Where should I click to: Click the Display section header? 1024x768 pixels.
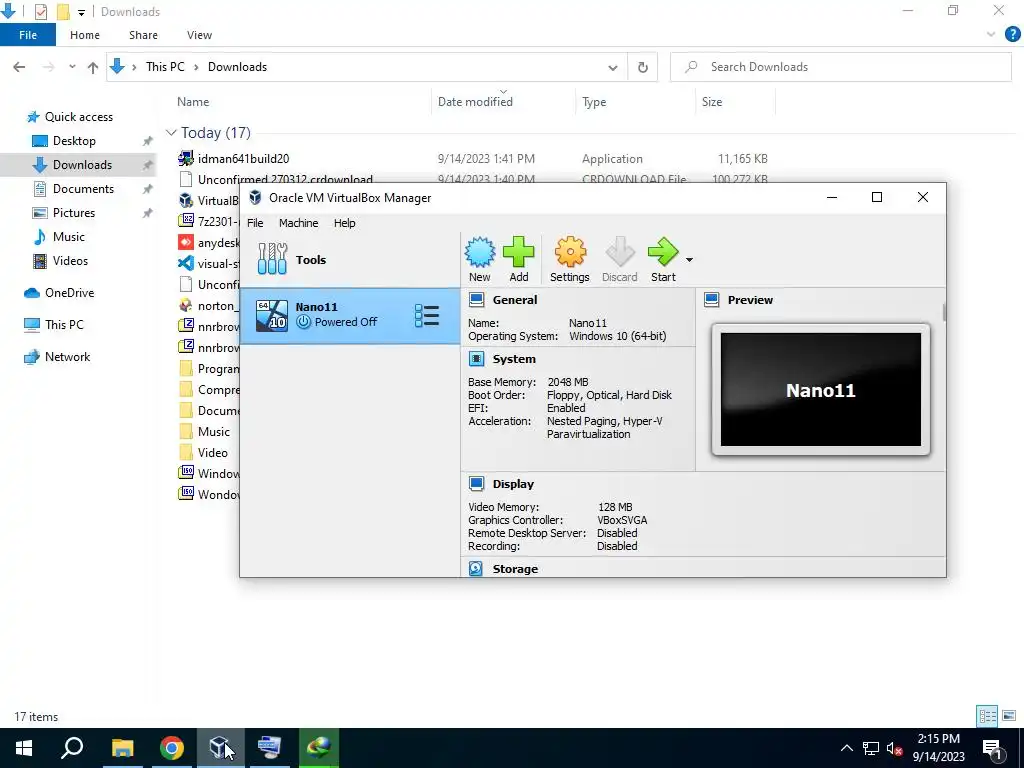513,484
